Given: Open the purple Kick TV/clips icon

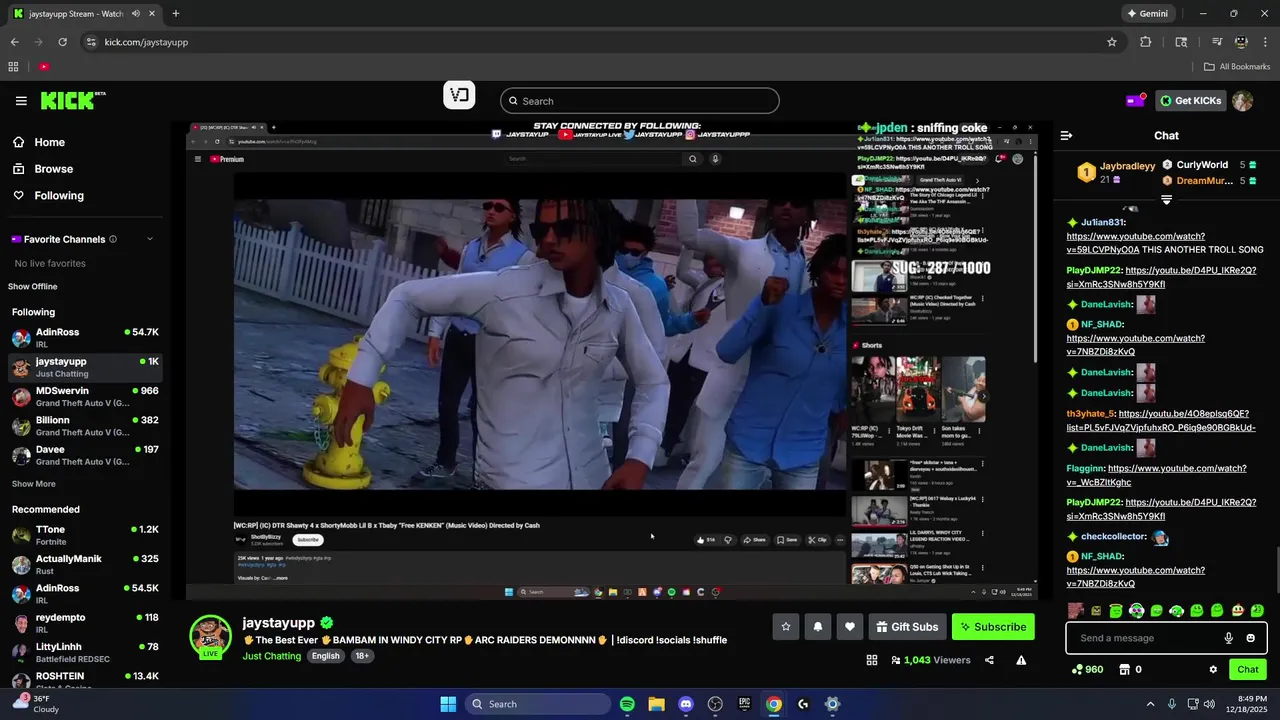Looking at the screenshot, I should 1135,101.
